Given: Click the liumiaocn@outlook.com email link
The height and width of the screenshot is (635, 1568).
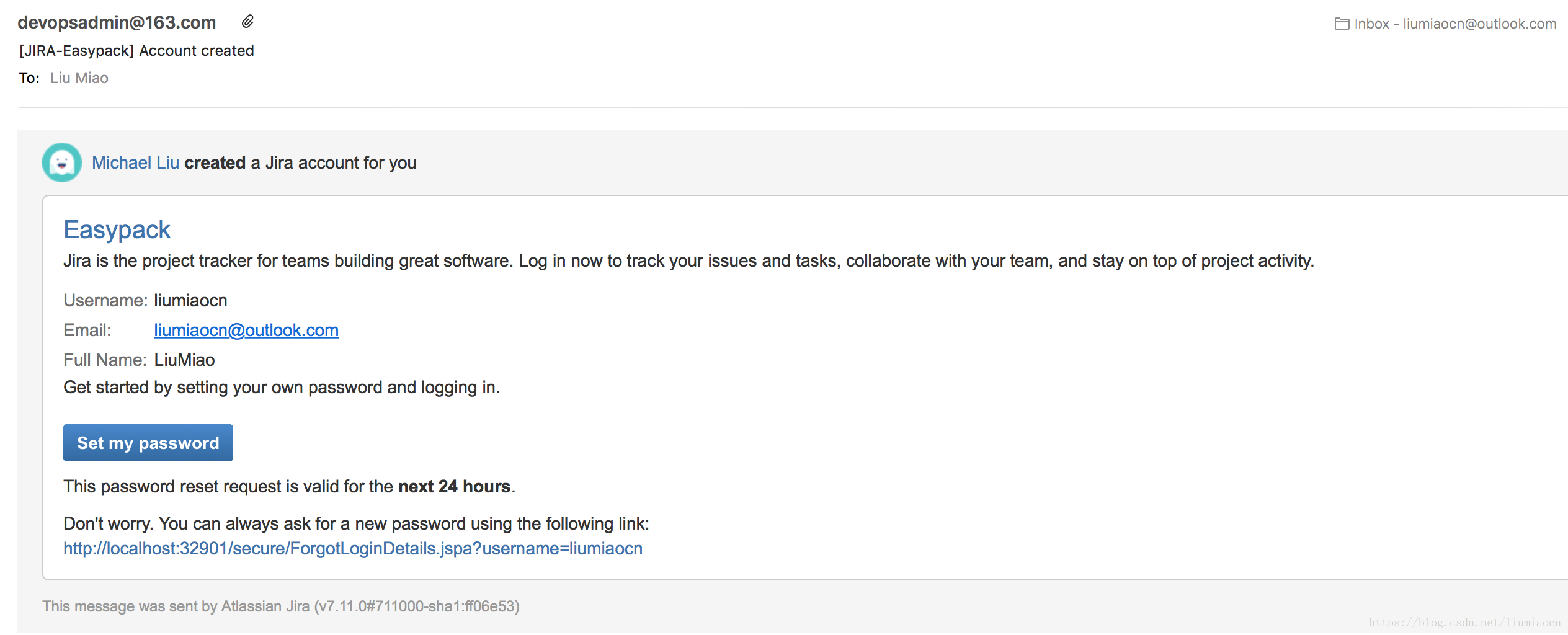Looking at the screenshot, I should click(x=246, y=330).
